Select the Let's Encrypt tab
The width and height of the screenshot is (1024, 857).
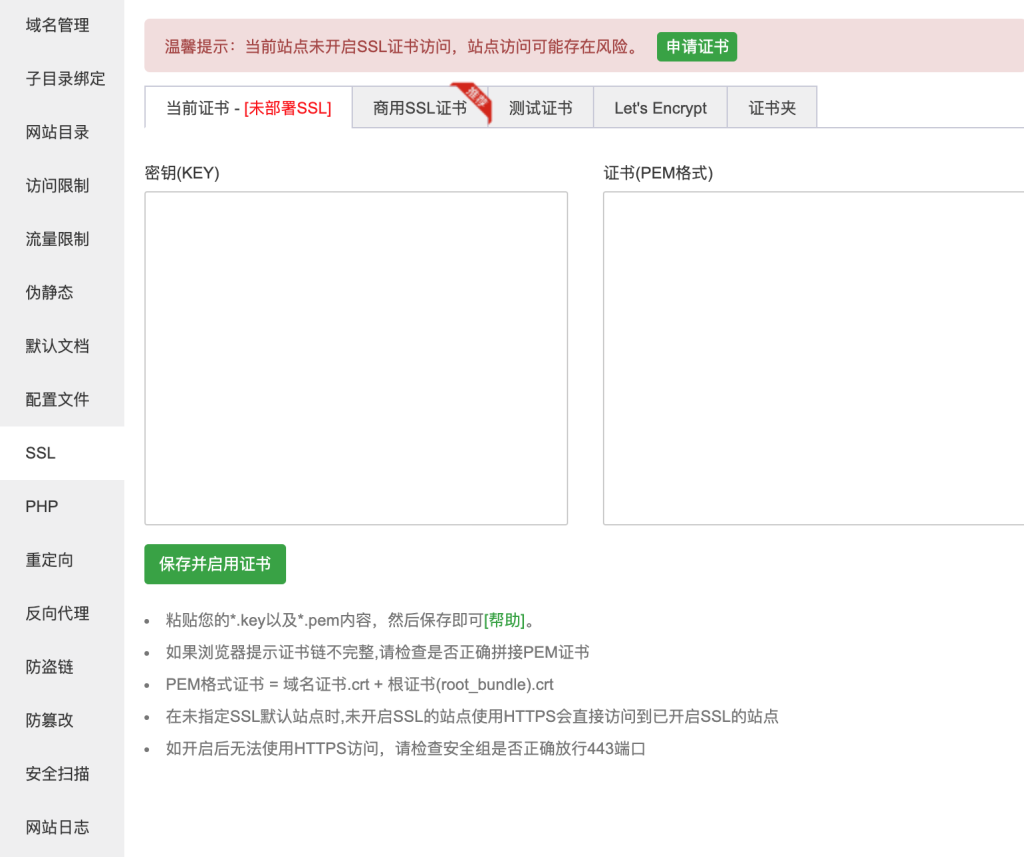[660, 106]
